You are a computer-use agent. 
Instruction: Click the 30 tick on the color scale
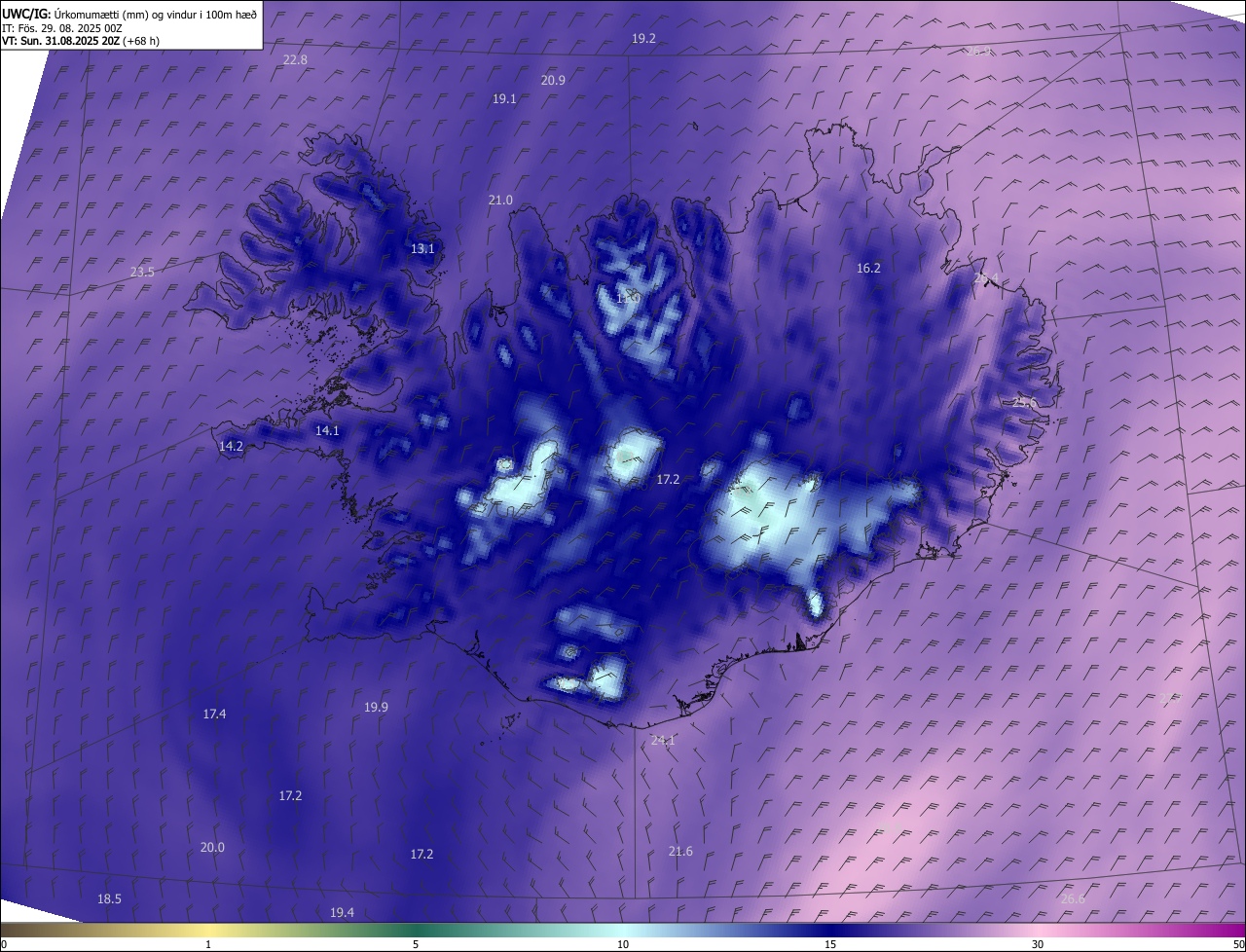click(x=1038, y=945)
